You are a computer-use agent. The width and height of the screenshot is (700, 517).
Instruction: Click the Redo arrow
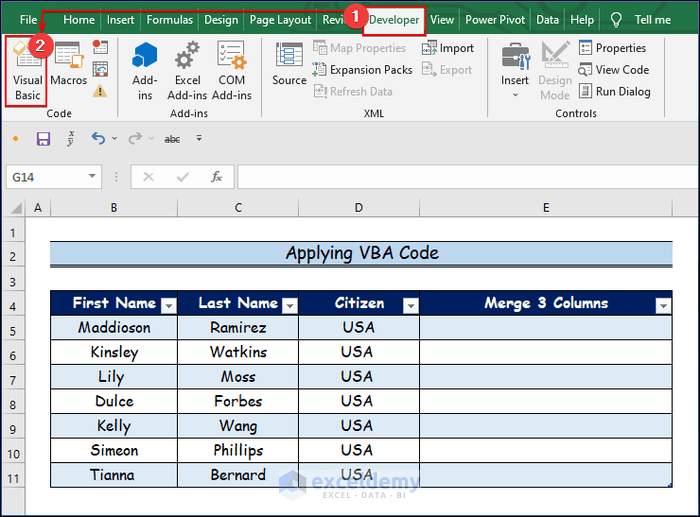coord(135,139)
